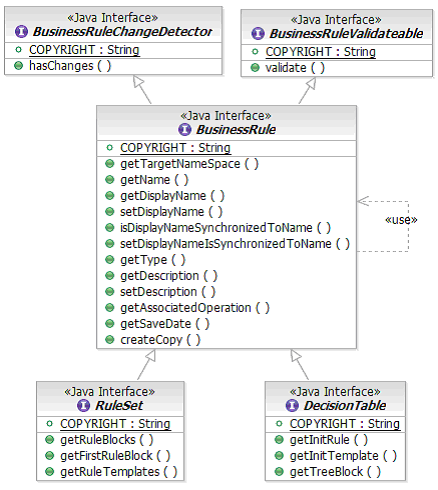Click the getAssociatedOperation ( ) method text
The height and width of the screenshot is (490, 438).
coord(195,308)
